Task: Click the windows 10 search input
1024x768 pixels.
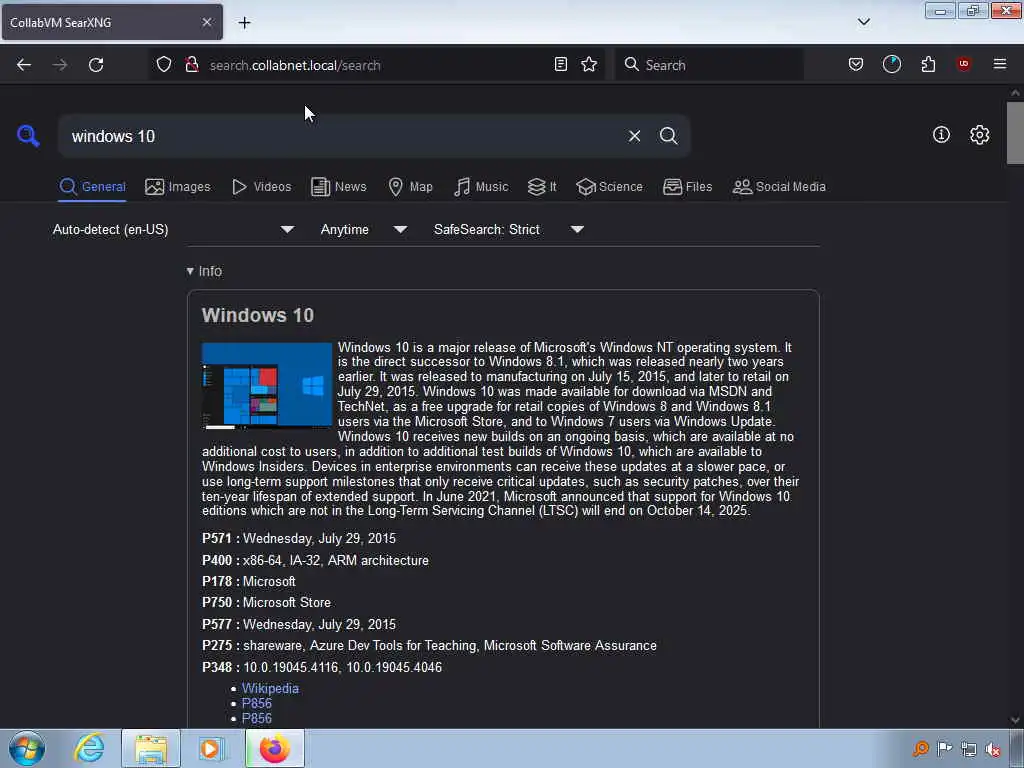Action: coord(343,136)
